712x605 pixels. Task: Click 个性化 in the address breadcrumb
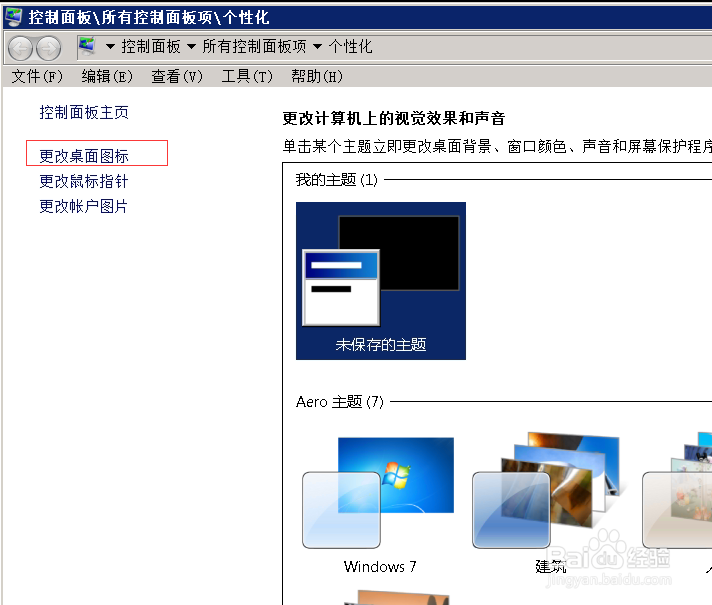(350, 46)
